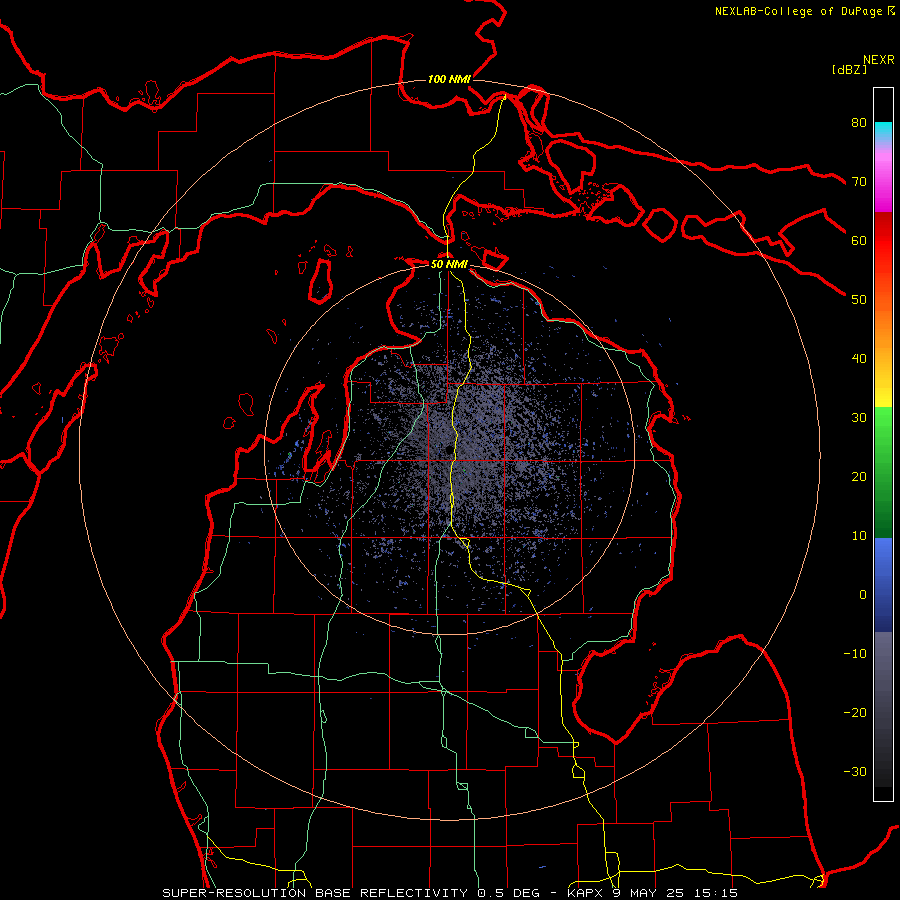Image resolution: width=900 pixels, height=900 pixels.
Task: Click the 0 dBZ scale value
Action: click(863, 595)
